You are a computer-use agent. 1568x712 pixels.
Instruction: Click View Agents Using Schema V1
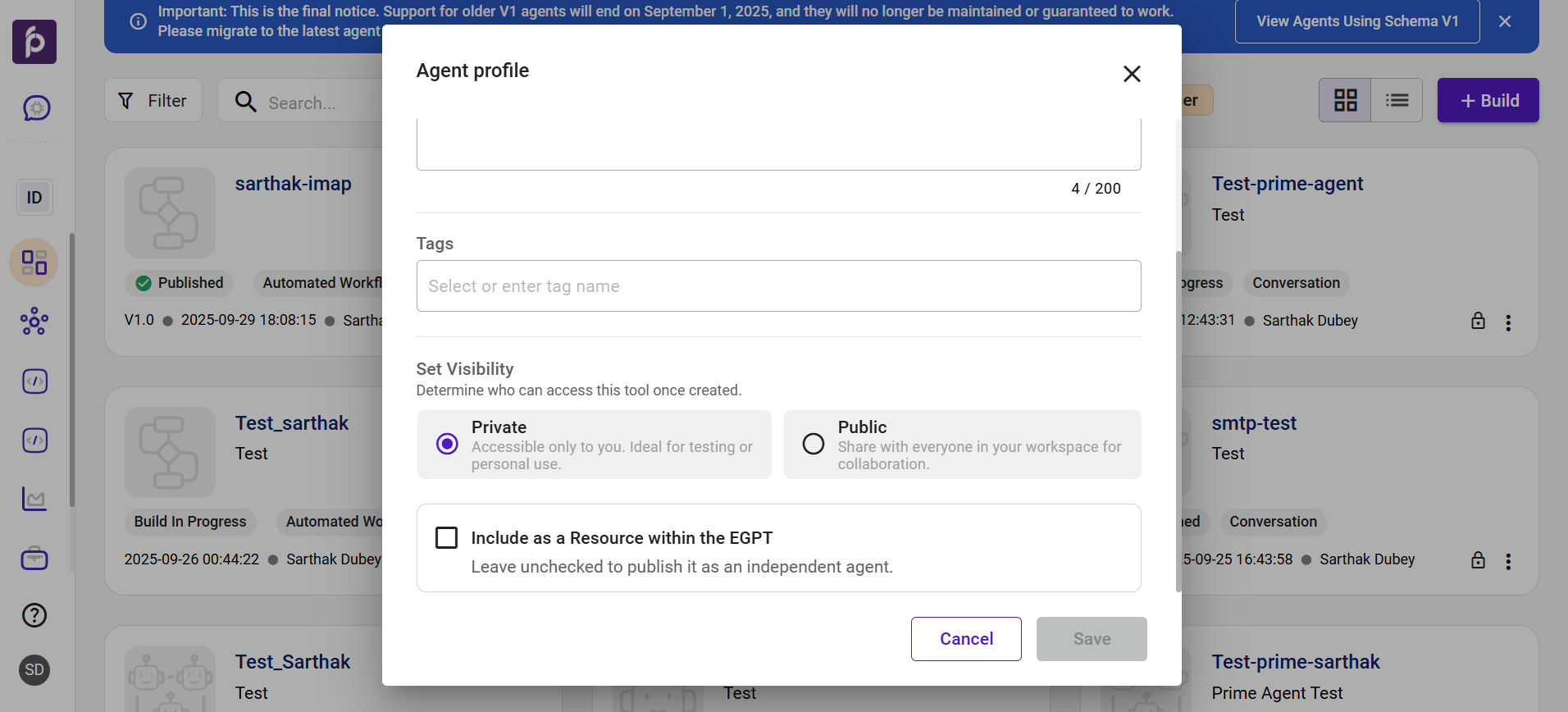coord(1357,21)
